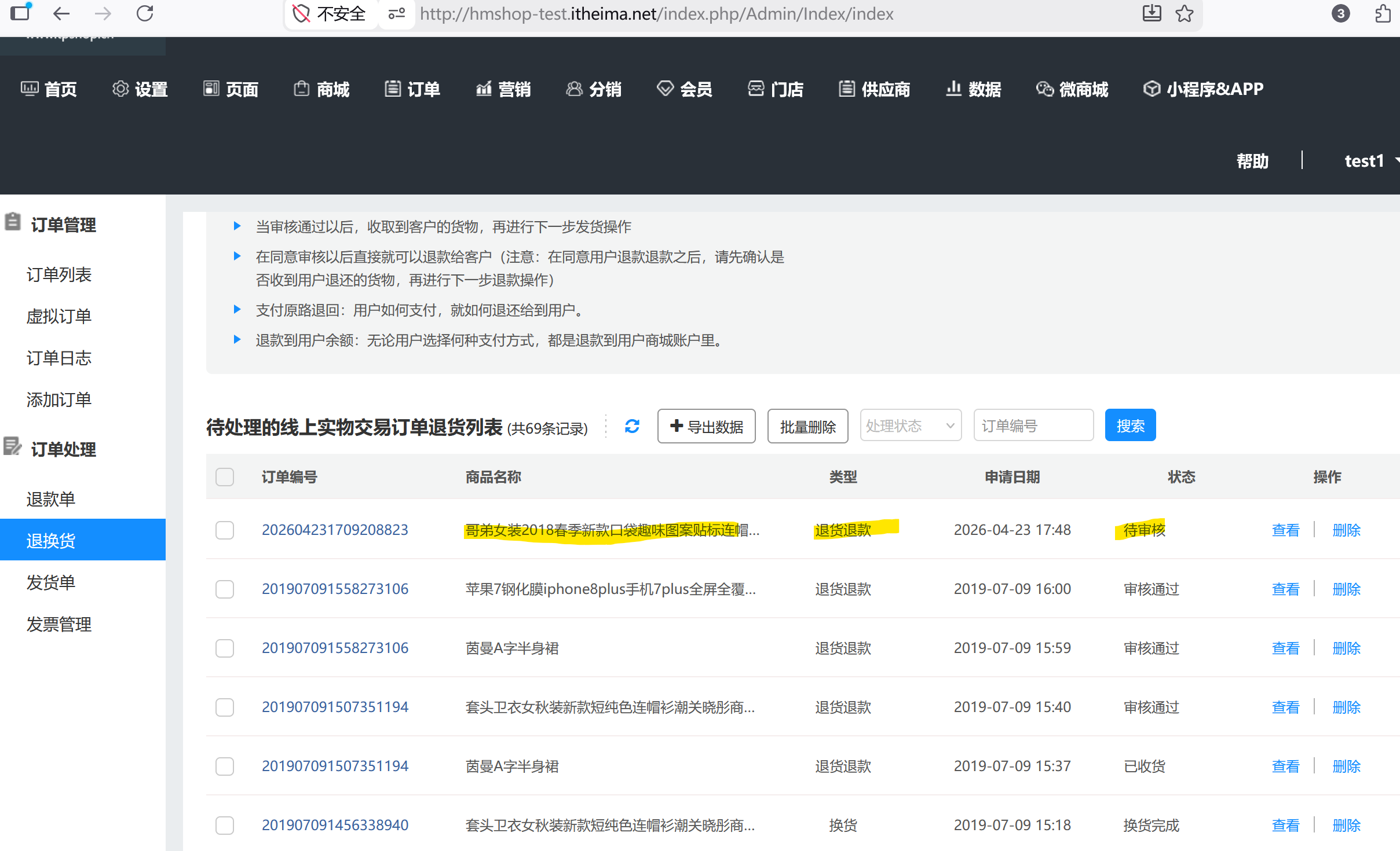Screen dimensions: 1400x851
Task: Click the 门店 storefront icon in nav bar
Action: tap(756, 89)
